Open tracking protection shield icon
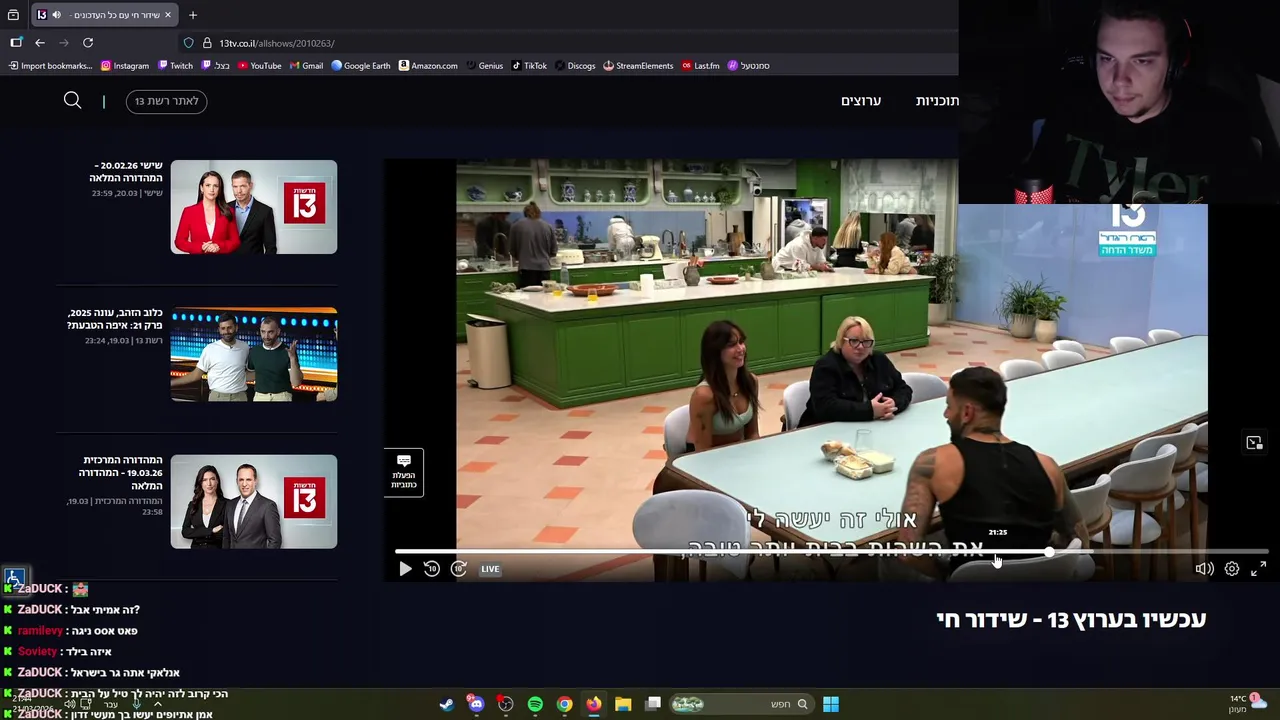This screenshot has height=720, width=1280. 188,43
